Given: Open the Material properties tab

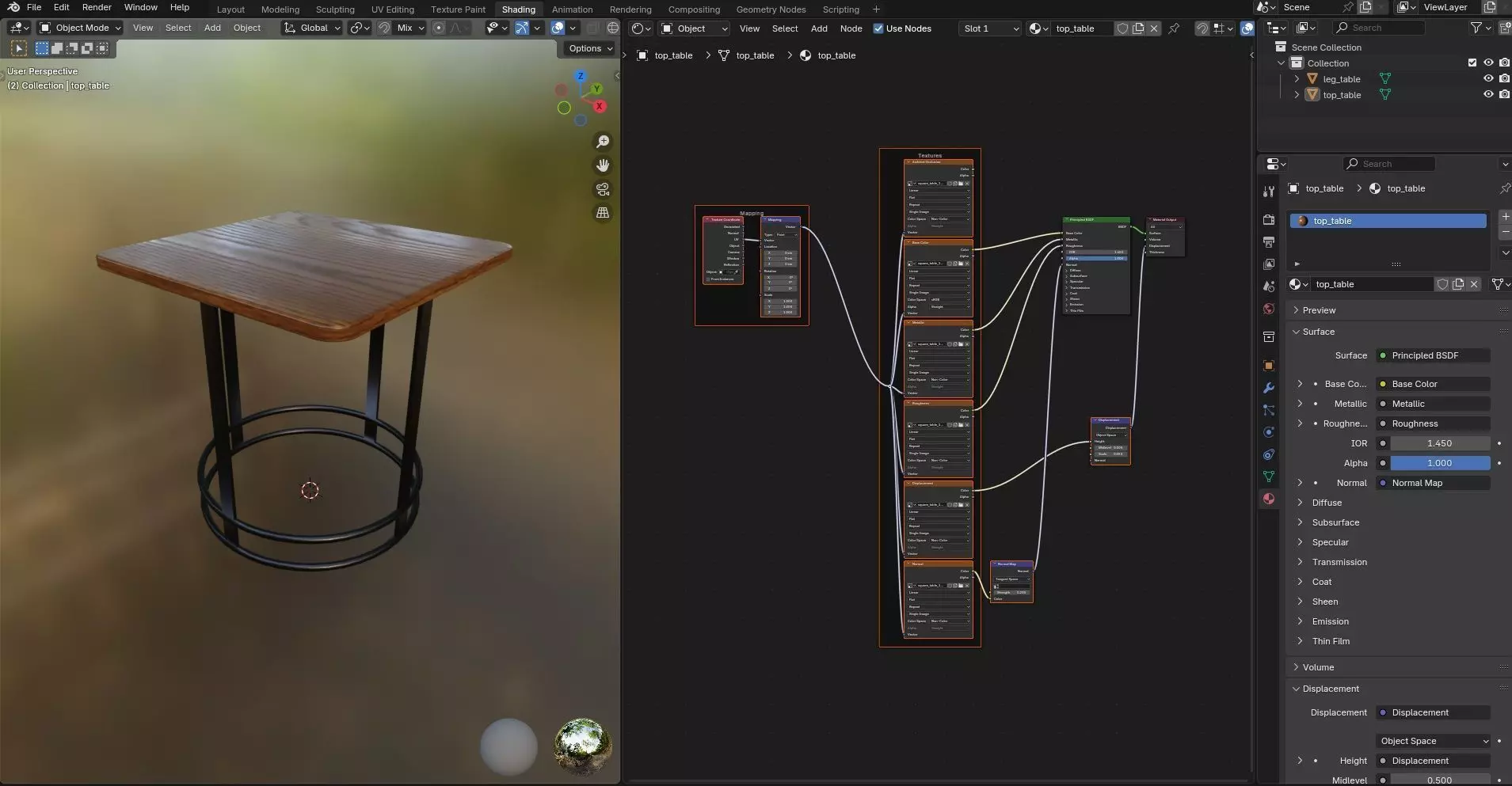Looking at the screenshot, I should click(1269, 499).
